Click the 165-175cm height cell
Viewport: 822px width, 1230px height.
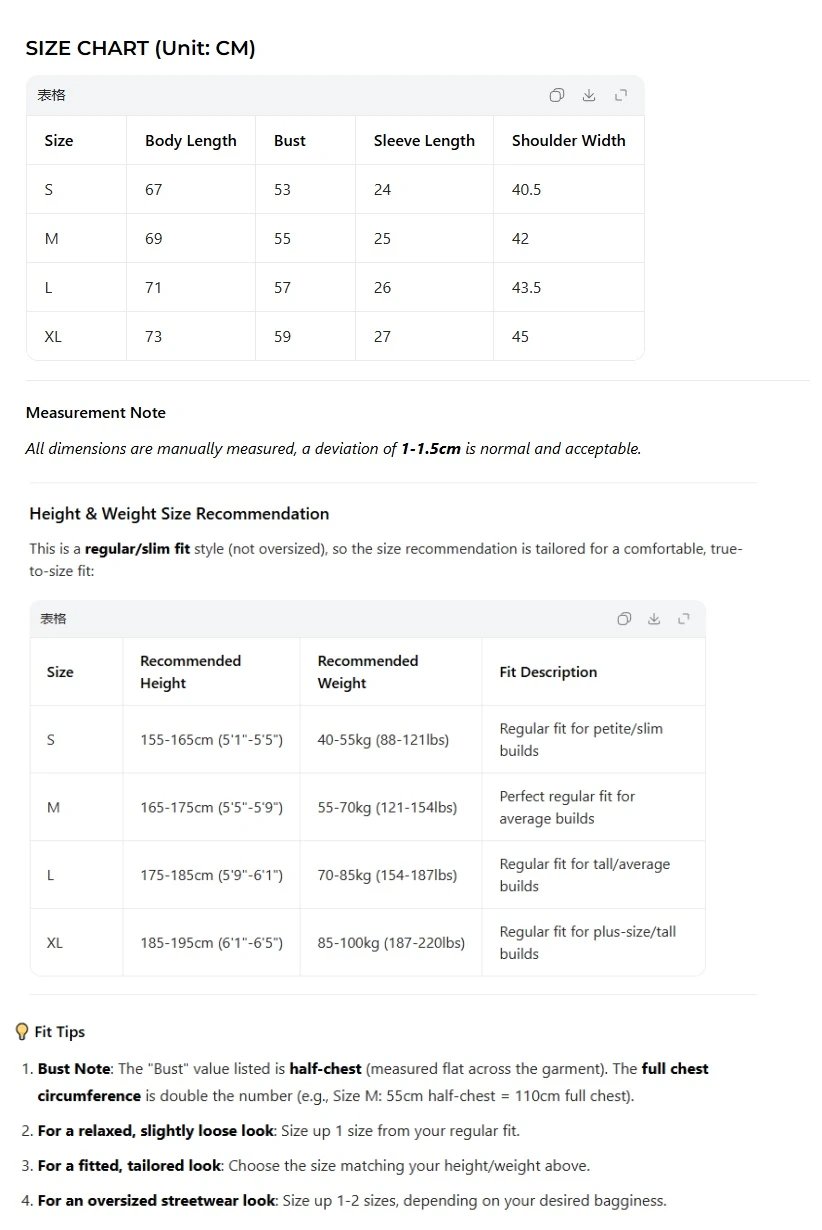pyautogui.click(x=211, y=807)
